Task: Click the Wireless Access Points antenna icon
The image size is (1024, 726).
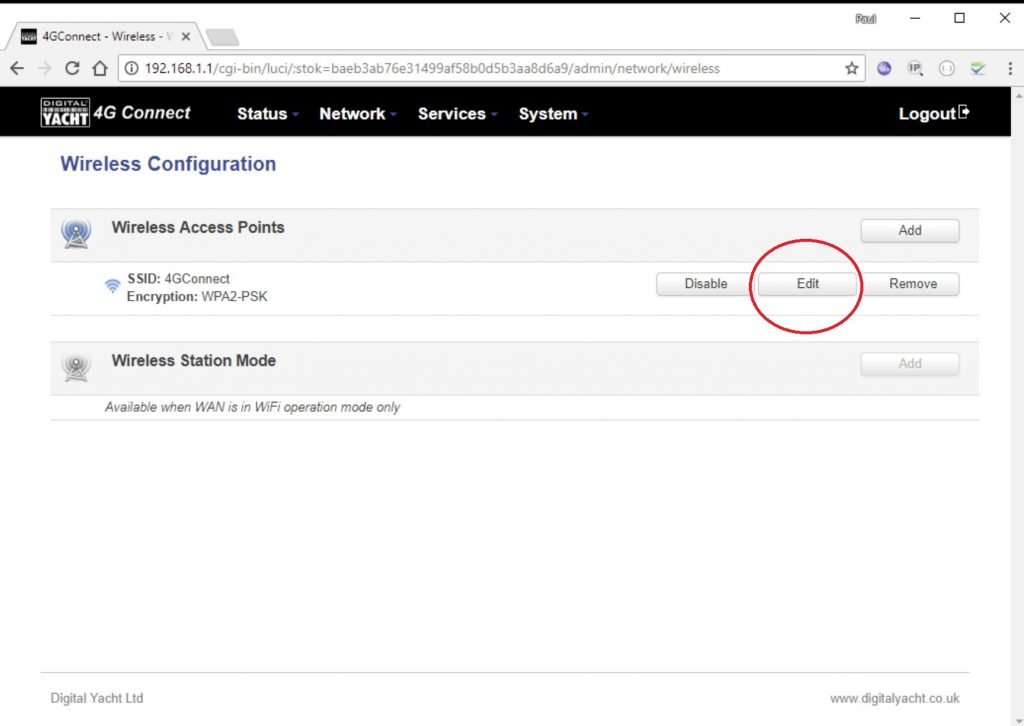Action: point(76,233)
